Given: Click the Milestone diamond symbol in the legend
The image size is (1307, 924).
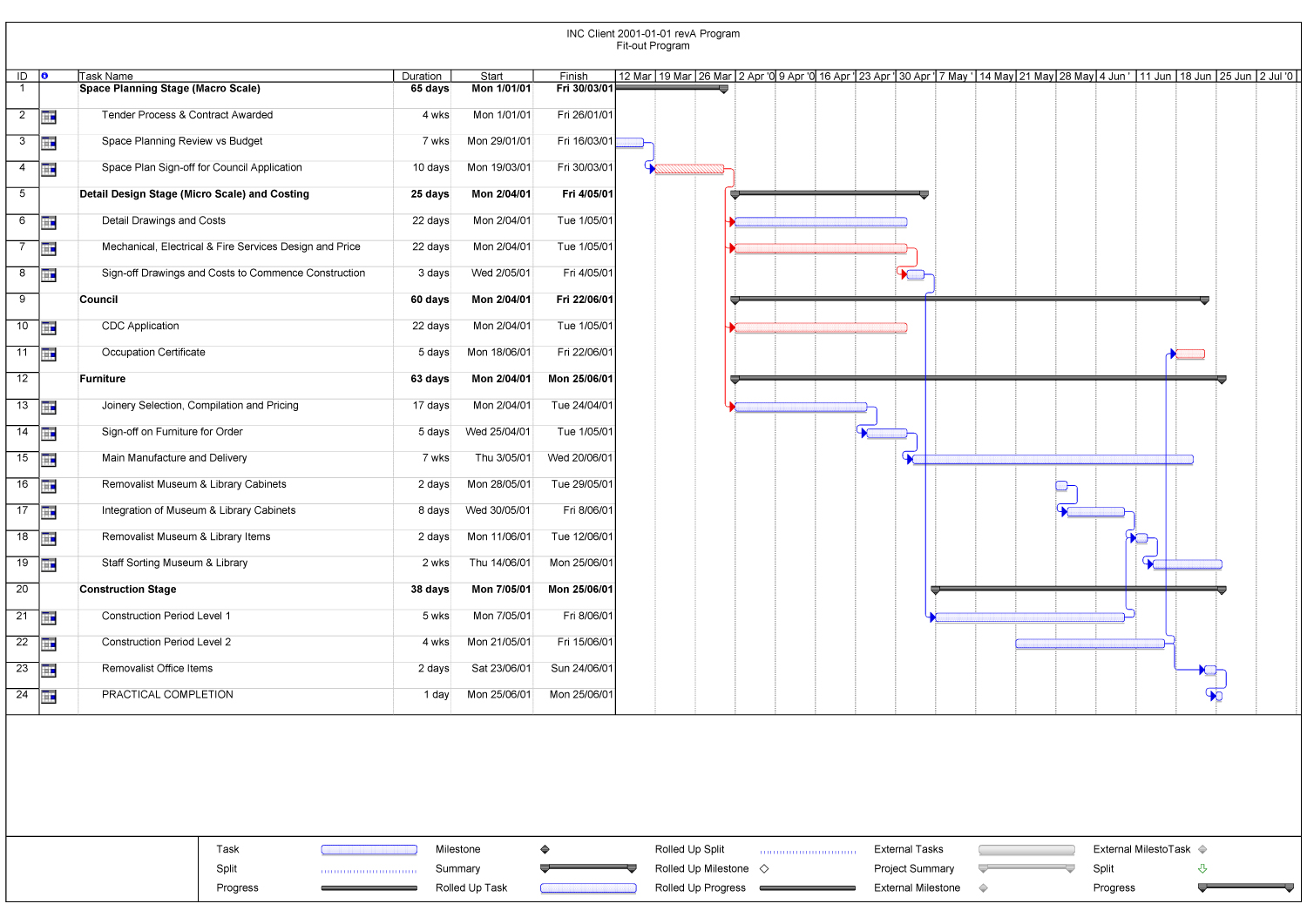Looking at the screenshot, I should tap(545, 849).
